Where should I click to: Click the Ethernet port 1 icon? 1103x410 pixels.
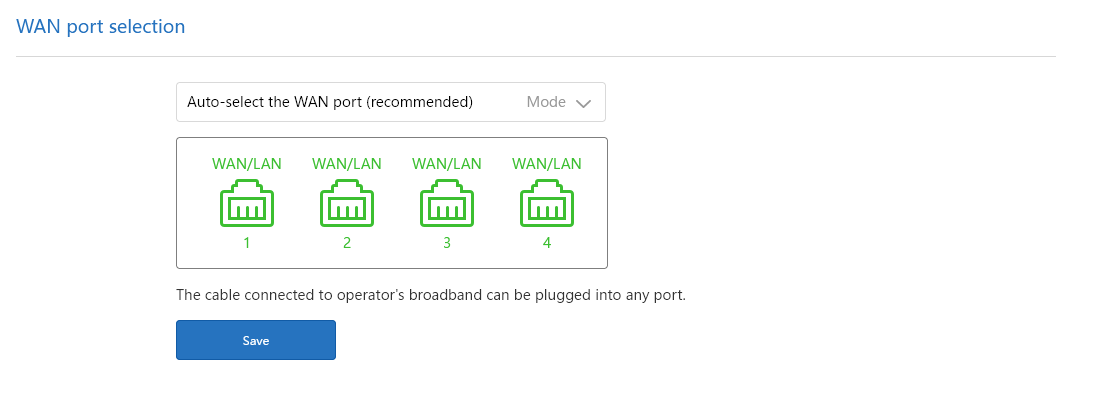coord(247,205)
